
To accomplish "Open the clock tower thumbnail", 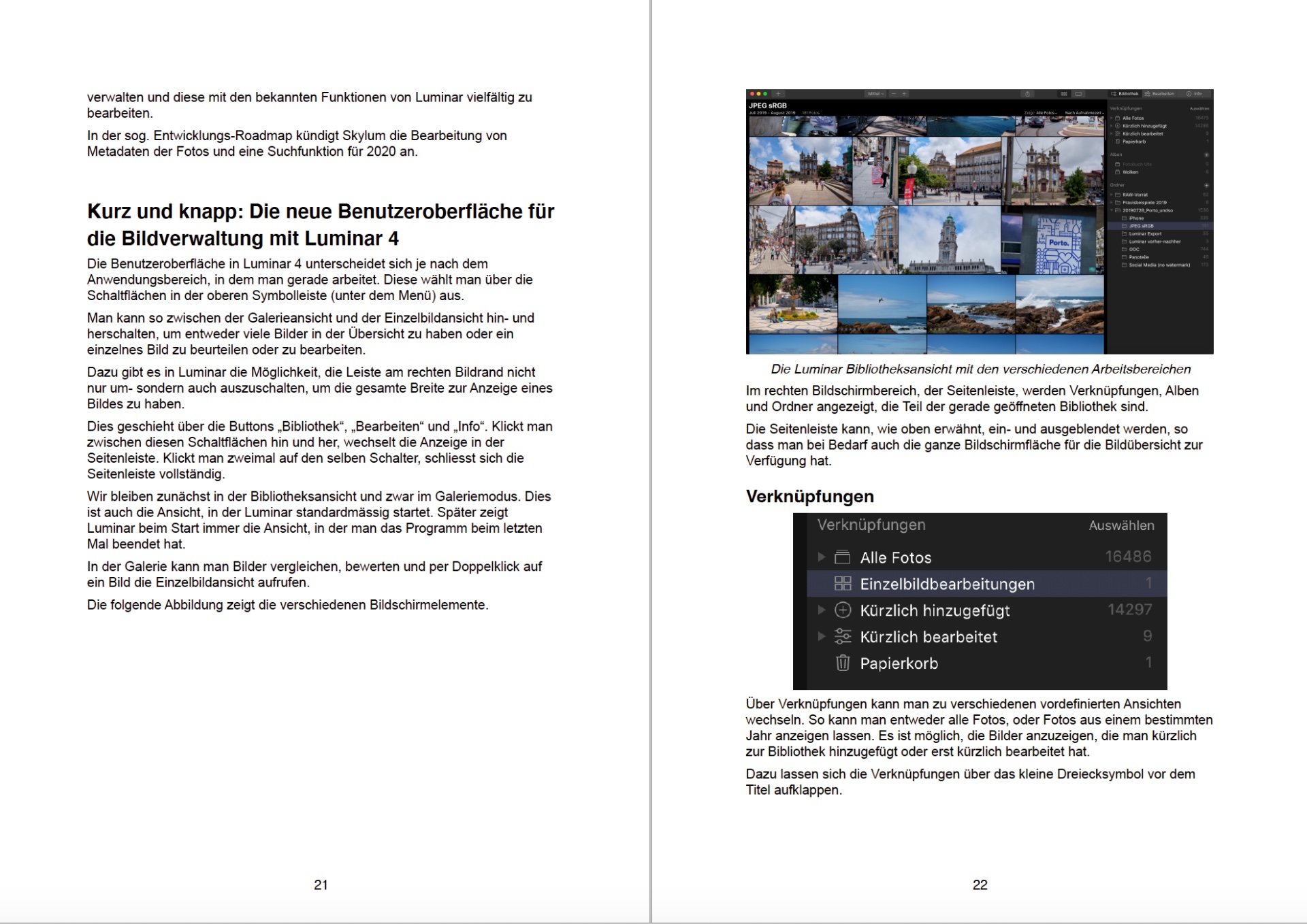I will click(x=950, y=240).
